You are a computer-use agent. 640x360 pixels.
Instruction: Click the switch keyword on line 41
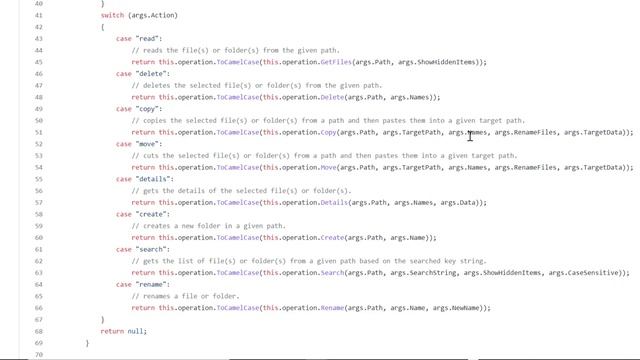point(112,15)
